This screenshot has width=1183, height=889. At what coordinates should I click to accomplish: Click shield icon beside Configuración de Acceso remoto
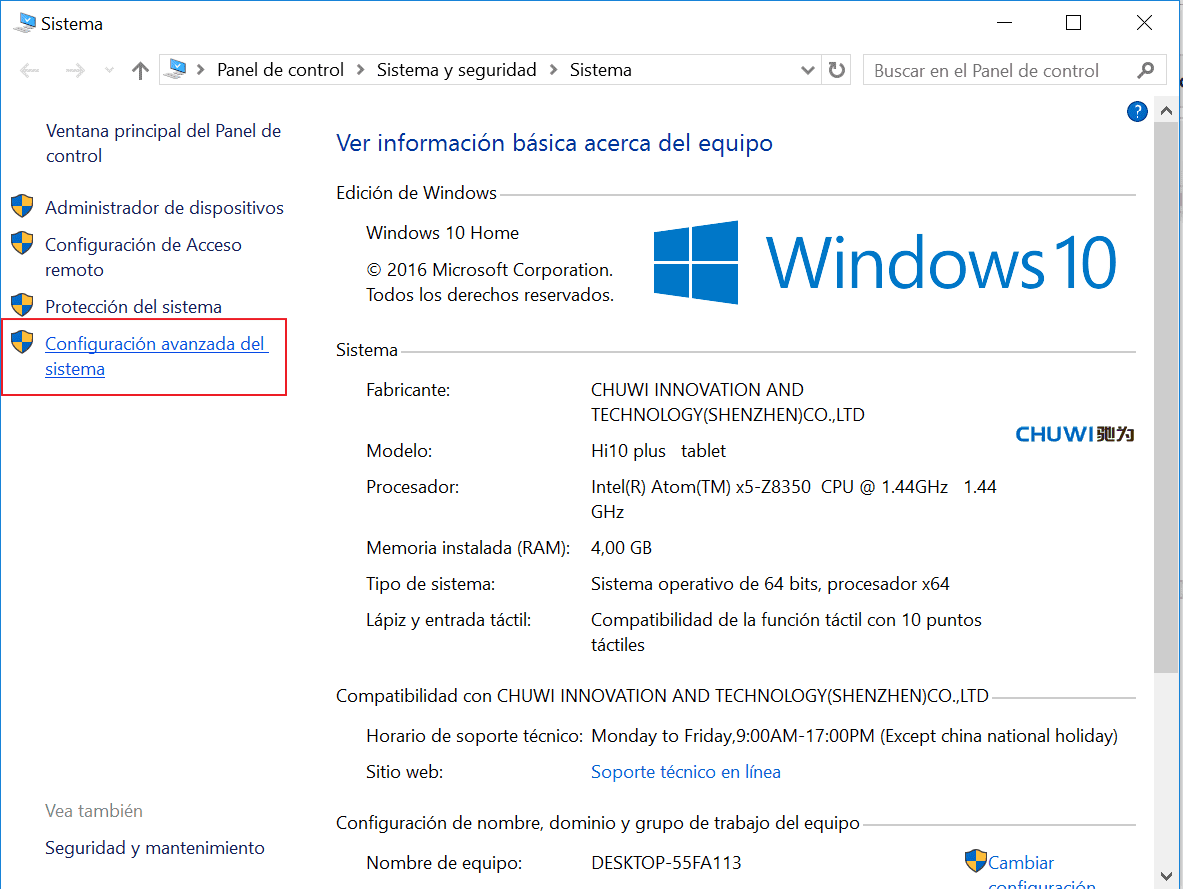tap(23, 243)
